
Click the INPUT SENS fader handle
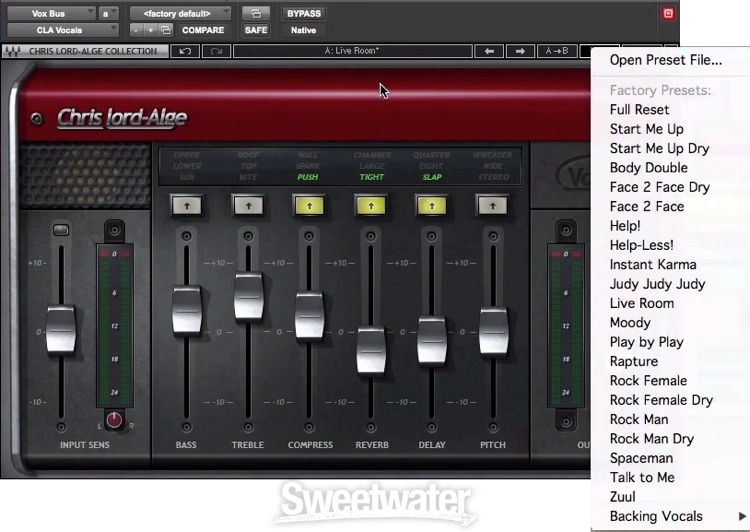click(x=61, y=330)
